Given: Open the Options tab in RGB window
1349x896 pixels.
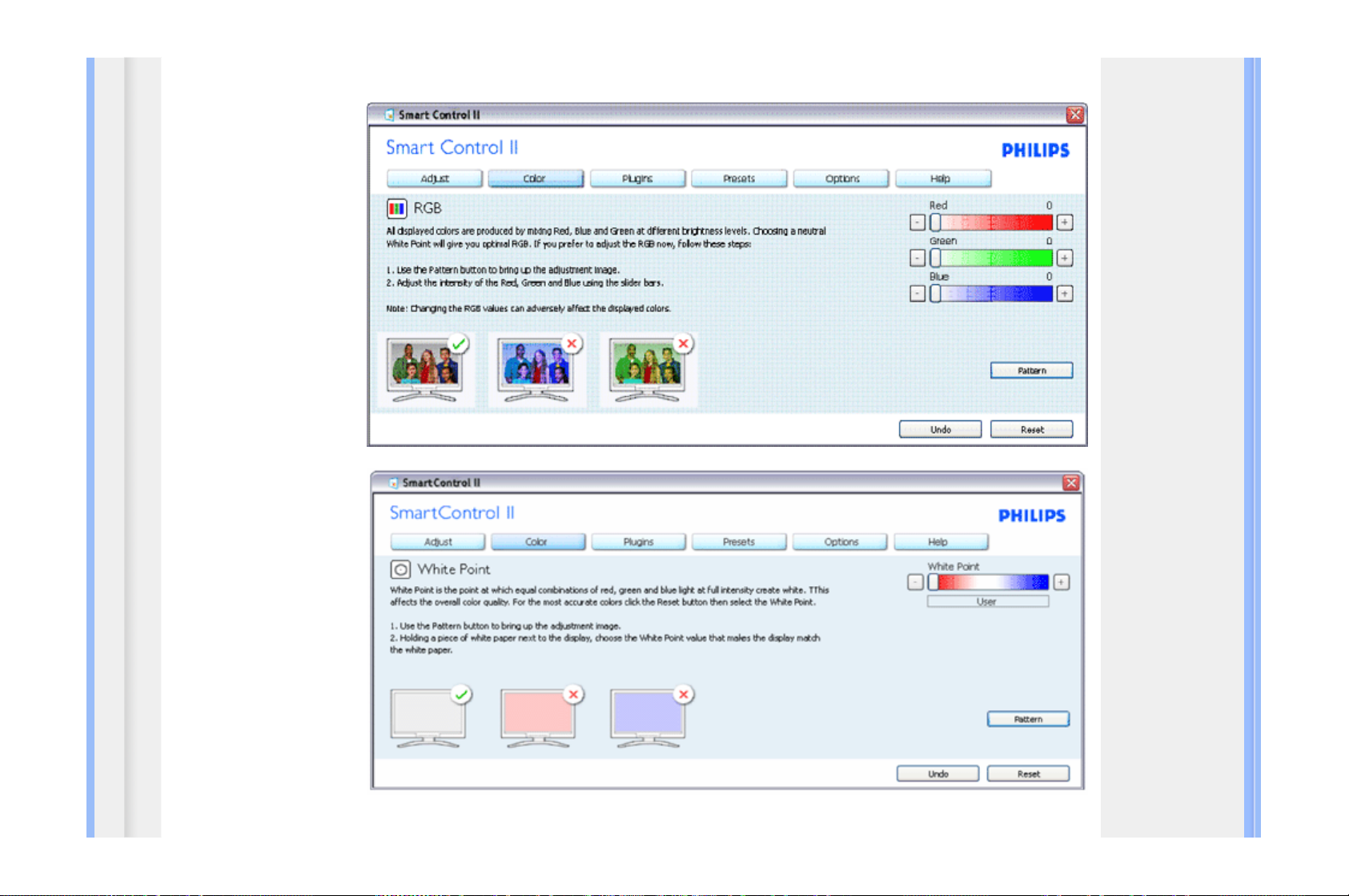Looking at the screenshot, I should click(841, 179).
